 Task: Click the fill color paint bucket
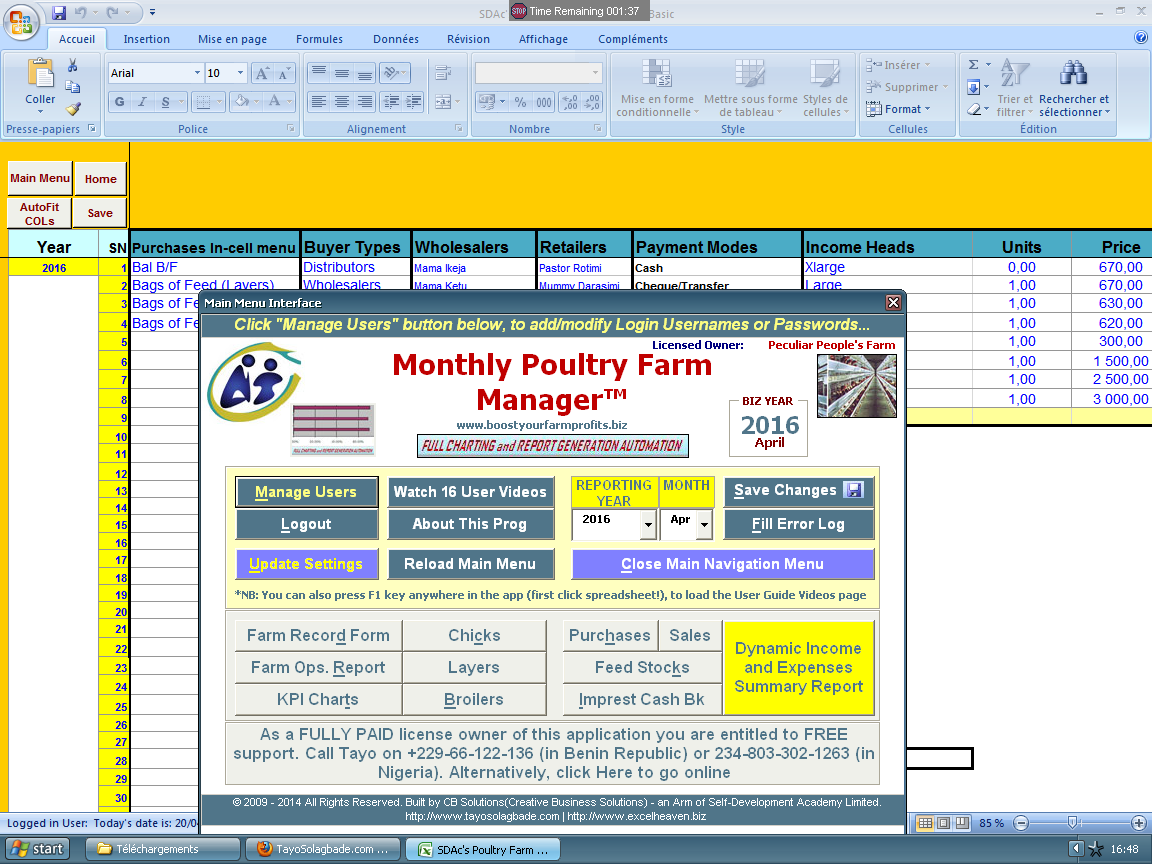(240, 102)
